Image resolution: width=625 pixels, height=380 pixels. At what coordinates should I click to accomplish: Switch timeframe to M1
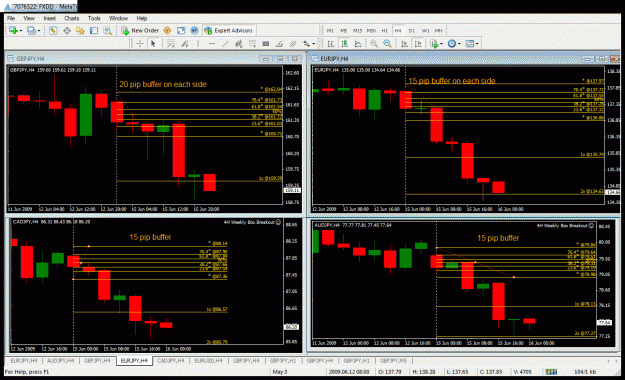pyautogui.click(x=330, y=31)
